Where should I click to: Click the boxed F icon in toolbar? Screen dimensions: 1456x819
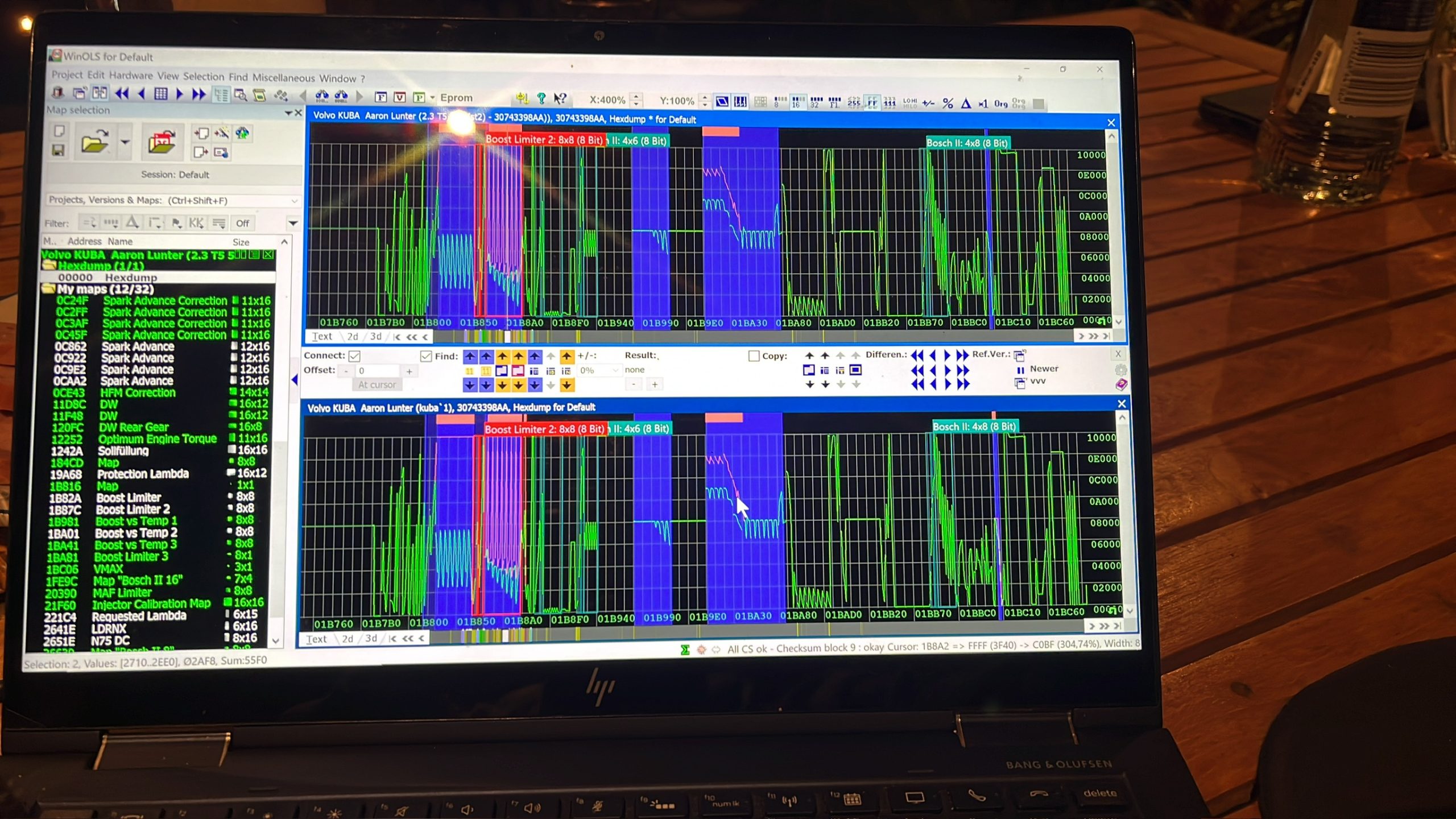[x=381, y=97]
